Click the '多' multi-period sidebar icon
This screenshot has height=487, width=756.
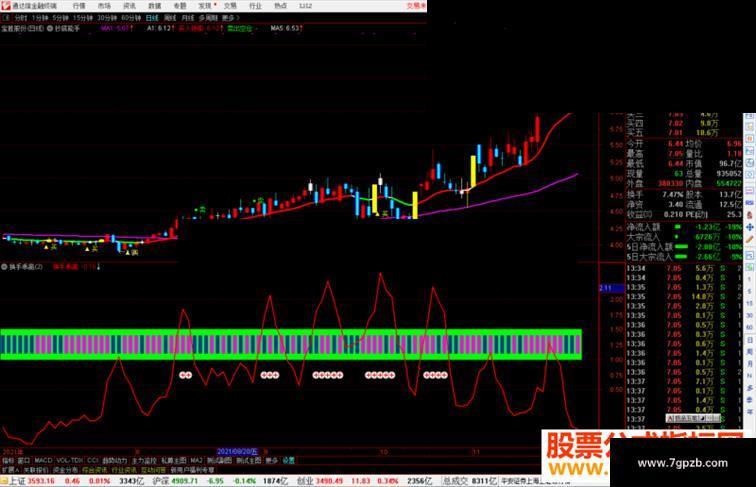tap(749, 388)
